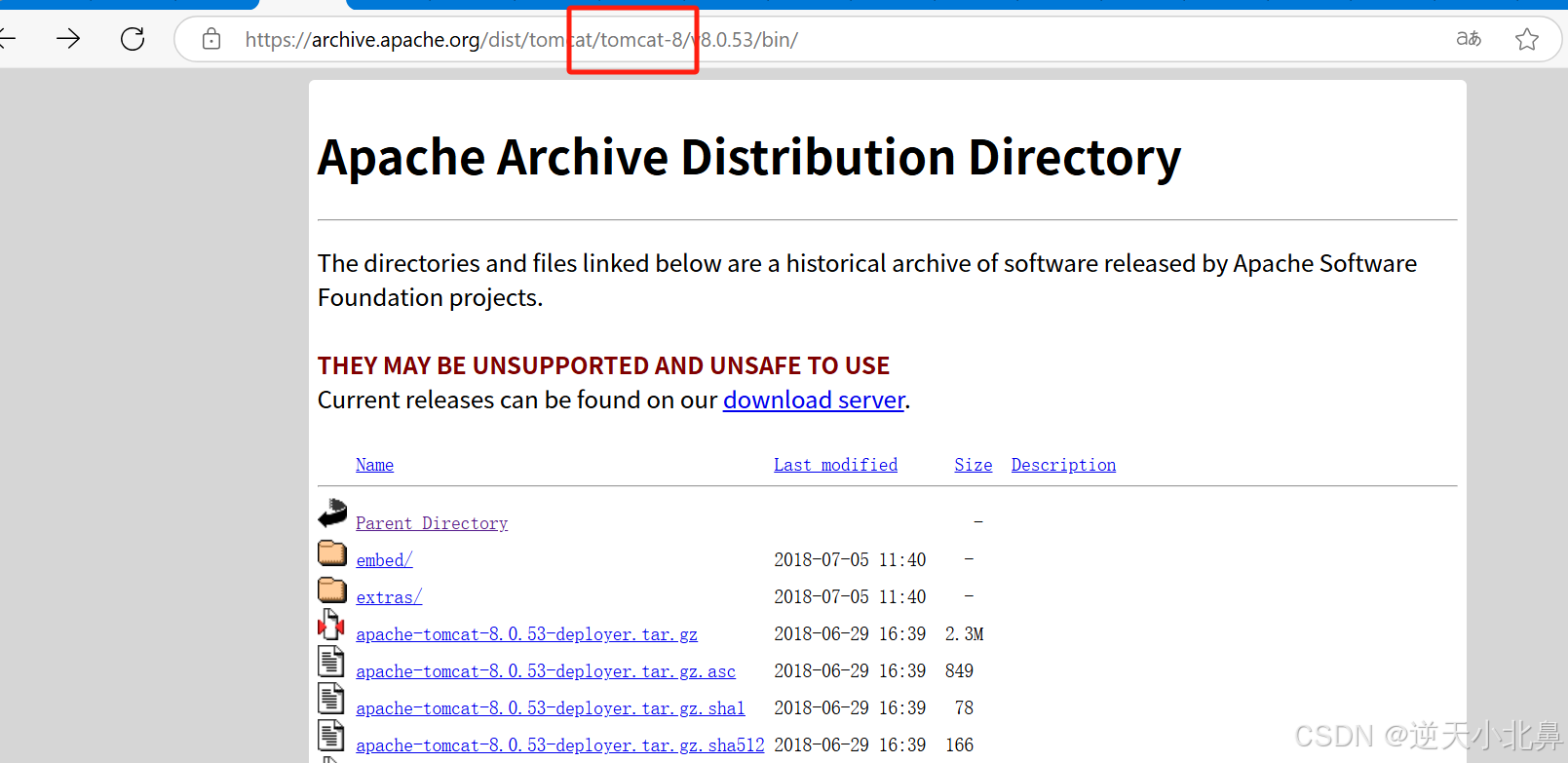1568x763 pixels.
Task: View site info via the lock icon
Action: (x=211, y=39)
